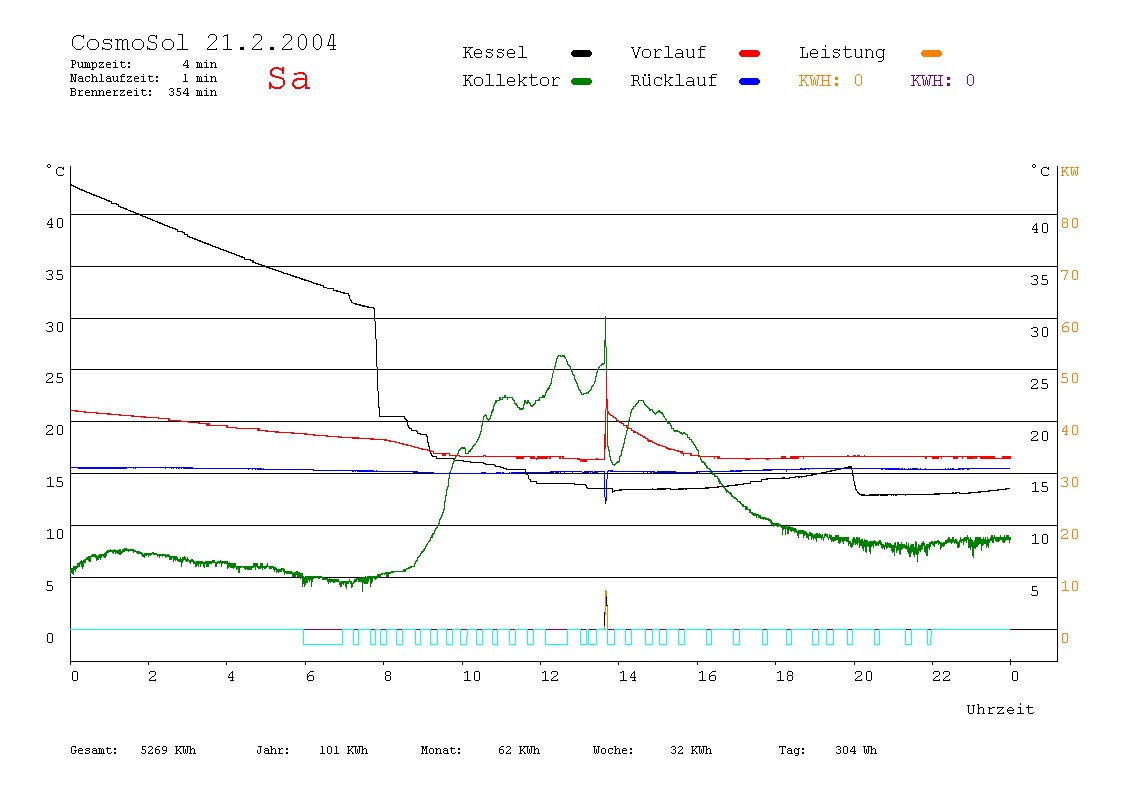Select the "Pumpzeit:" label
This screenshot has width=1148, height=812.
coord(101,64)
